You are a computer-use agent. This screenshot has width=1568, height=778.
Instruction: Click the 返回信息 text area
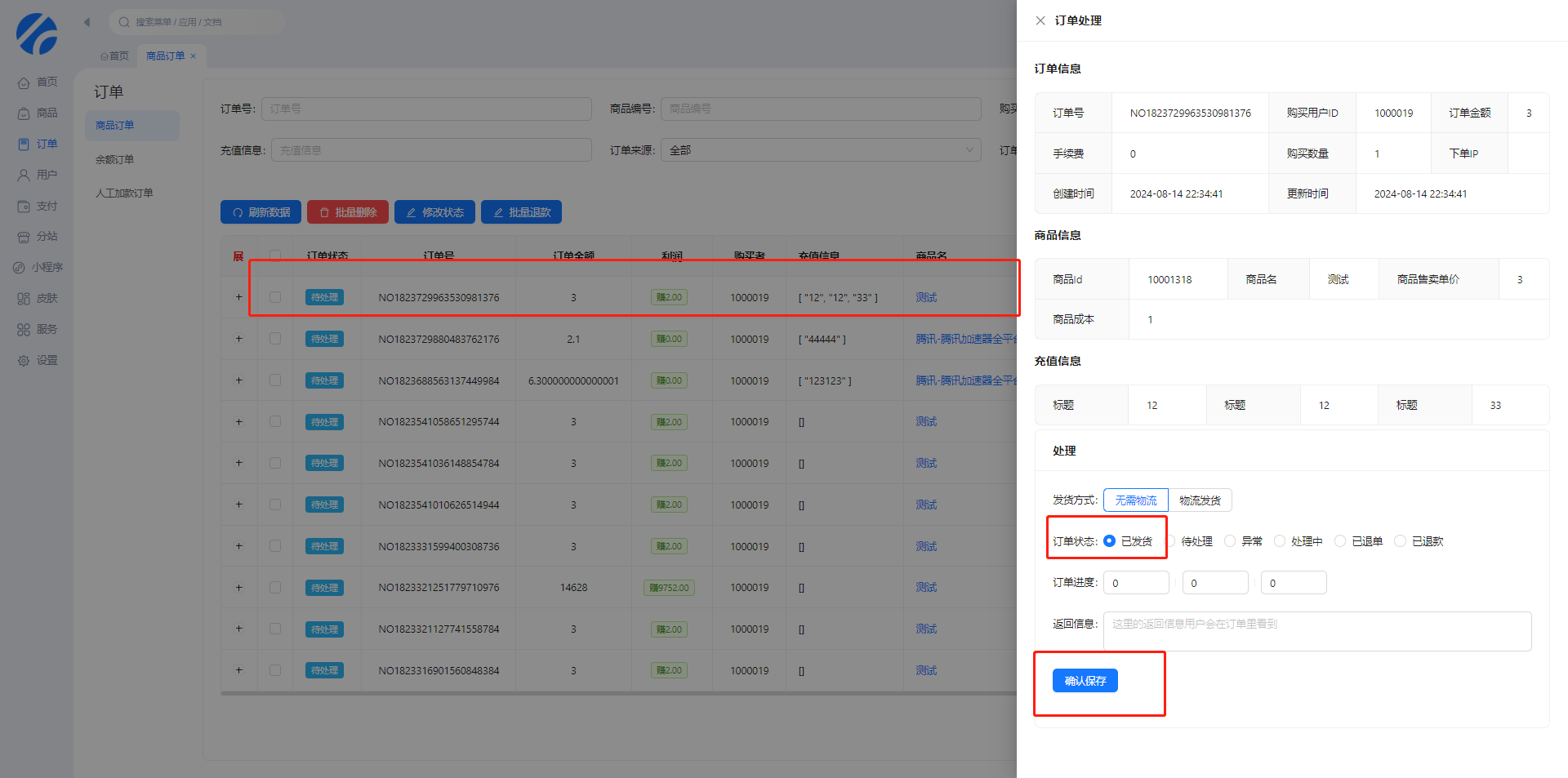tap(1316, 631)
